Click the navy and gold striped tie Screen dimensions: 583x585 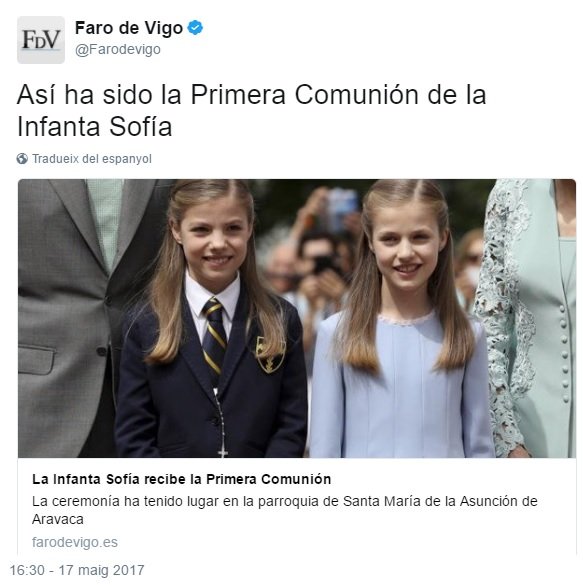[x=214, y=336]
